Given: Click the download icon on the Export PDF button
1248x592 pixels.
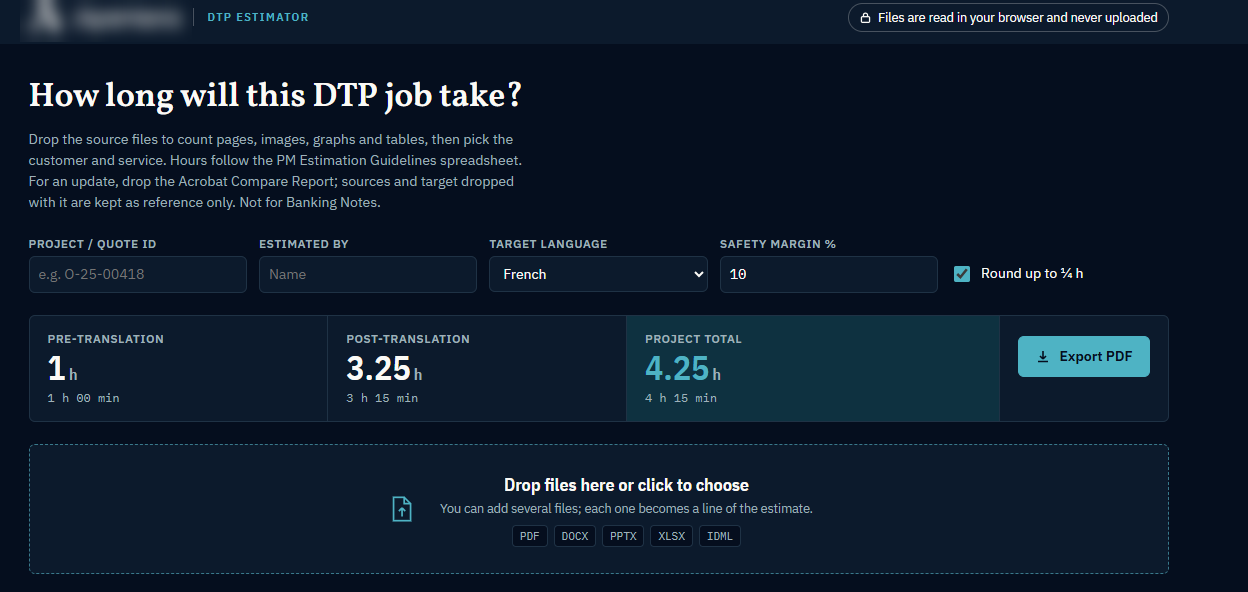Looking at the screenshot, I should tap(1043, 357).
